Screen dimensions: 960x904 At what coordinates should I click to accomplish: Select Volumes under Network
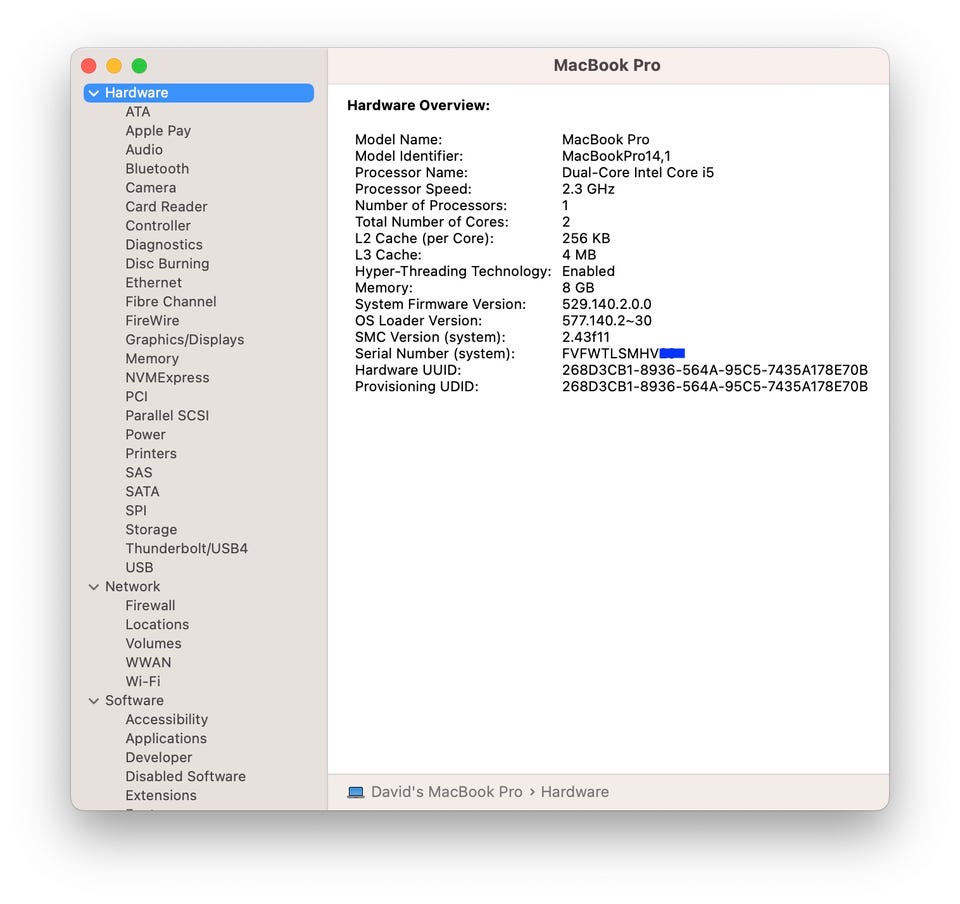(153, 643)
